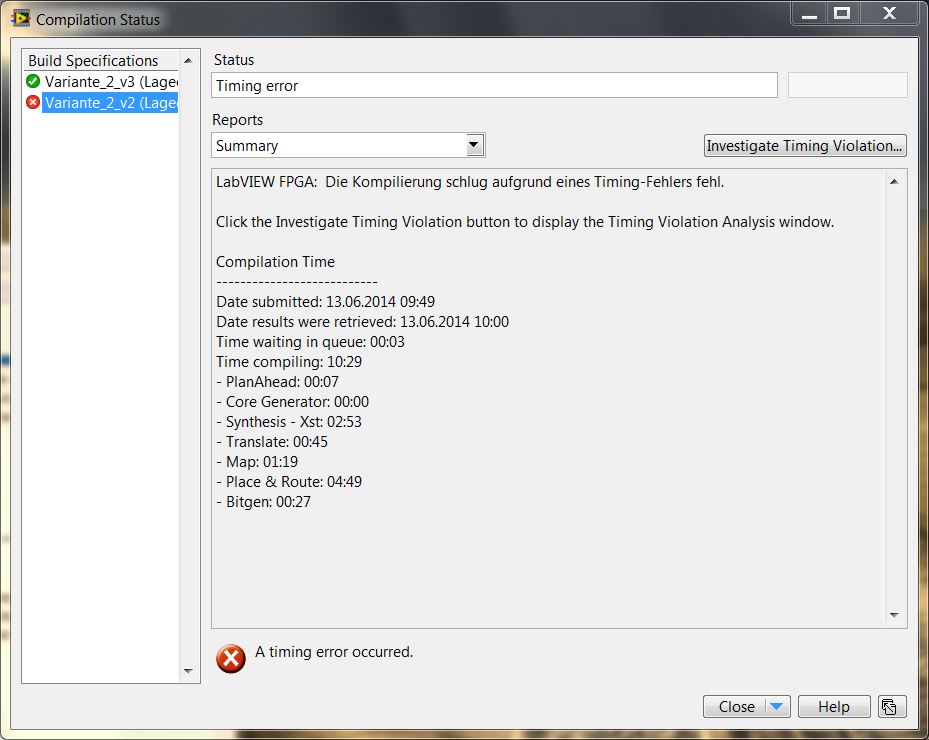The height and width of the screenshot is (740, 929).
Task: Click the 'Synthesis - Xst: 02:53' line
Action: (289, 421)
